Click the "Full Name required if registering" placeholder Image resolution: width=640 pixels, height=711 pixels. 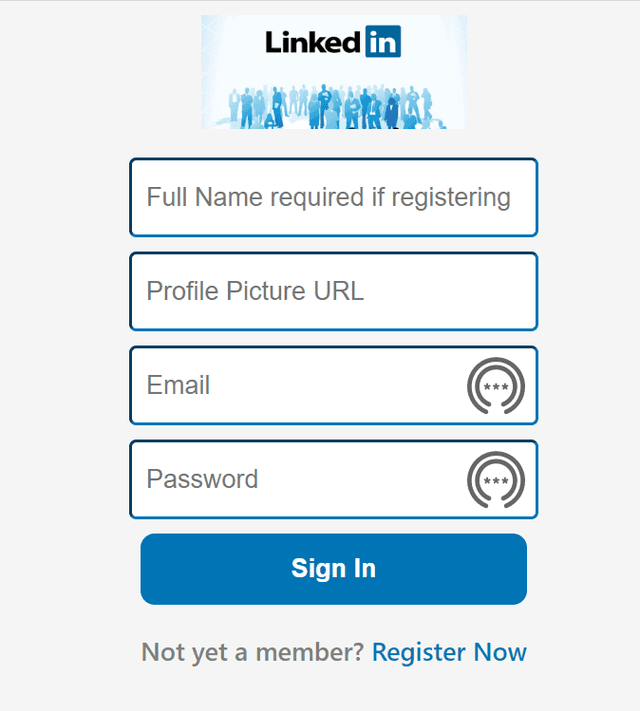[328, 197]
